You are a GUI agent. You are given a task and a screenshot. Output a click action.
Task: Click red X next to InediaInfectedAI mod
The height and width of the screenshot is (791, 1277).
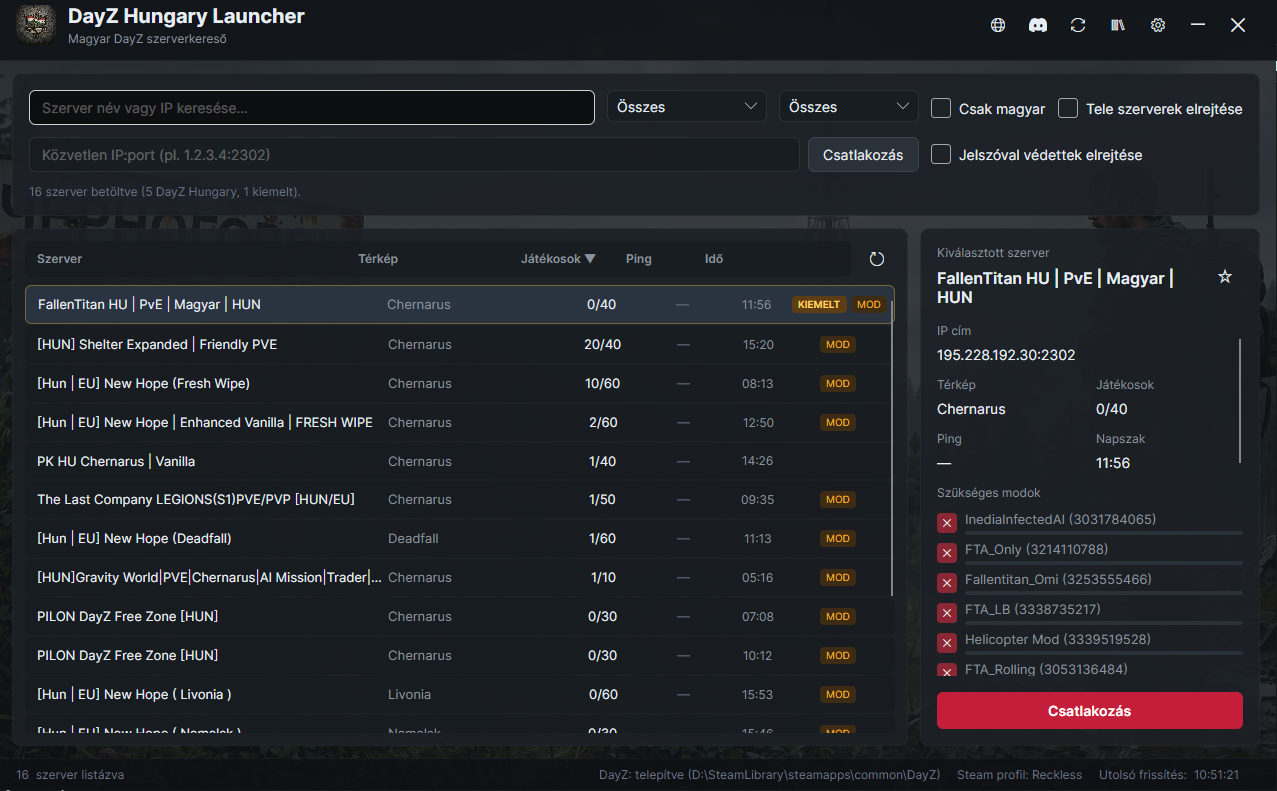947,523
